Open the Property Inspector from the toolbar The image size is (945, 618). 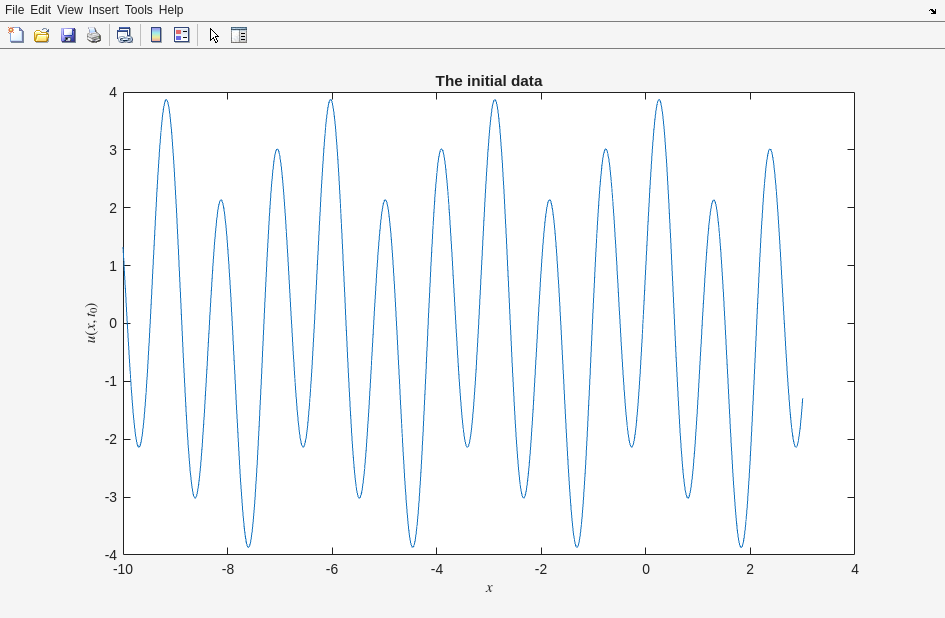[x=239, y=35]
